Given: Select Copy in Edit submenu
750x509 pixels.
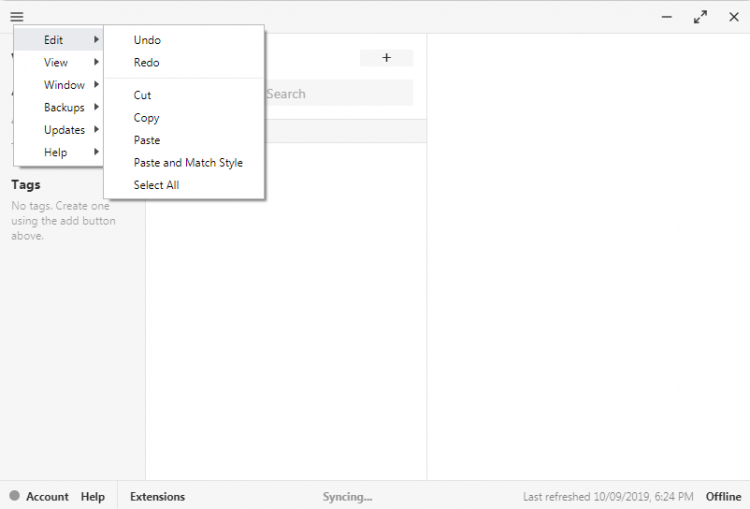Looking at the screenshot, I should 184,118.
